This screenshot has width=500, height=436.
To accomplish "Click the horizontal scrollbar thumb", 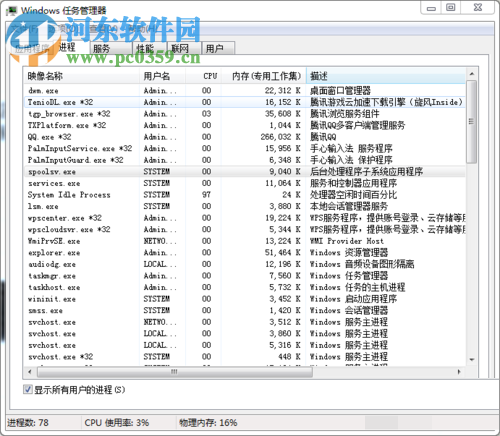I will click(174, 372).
